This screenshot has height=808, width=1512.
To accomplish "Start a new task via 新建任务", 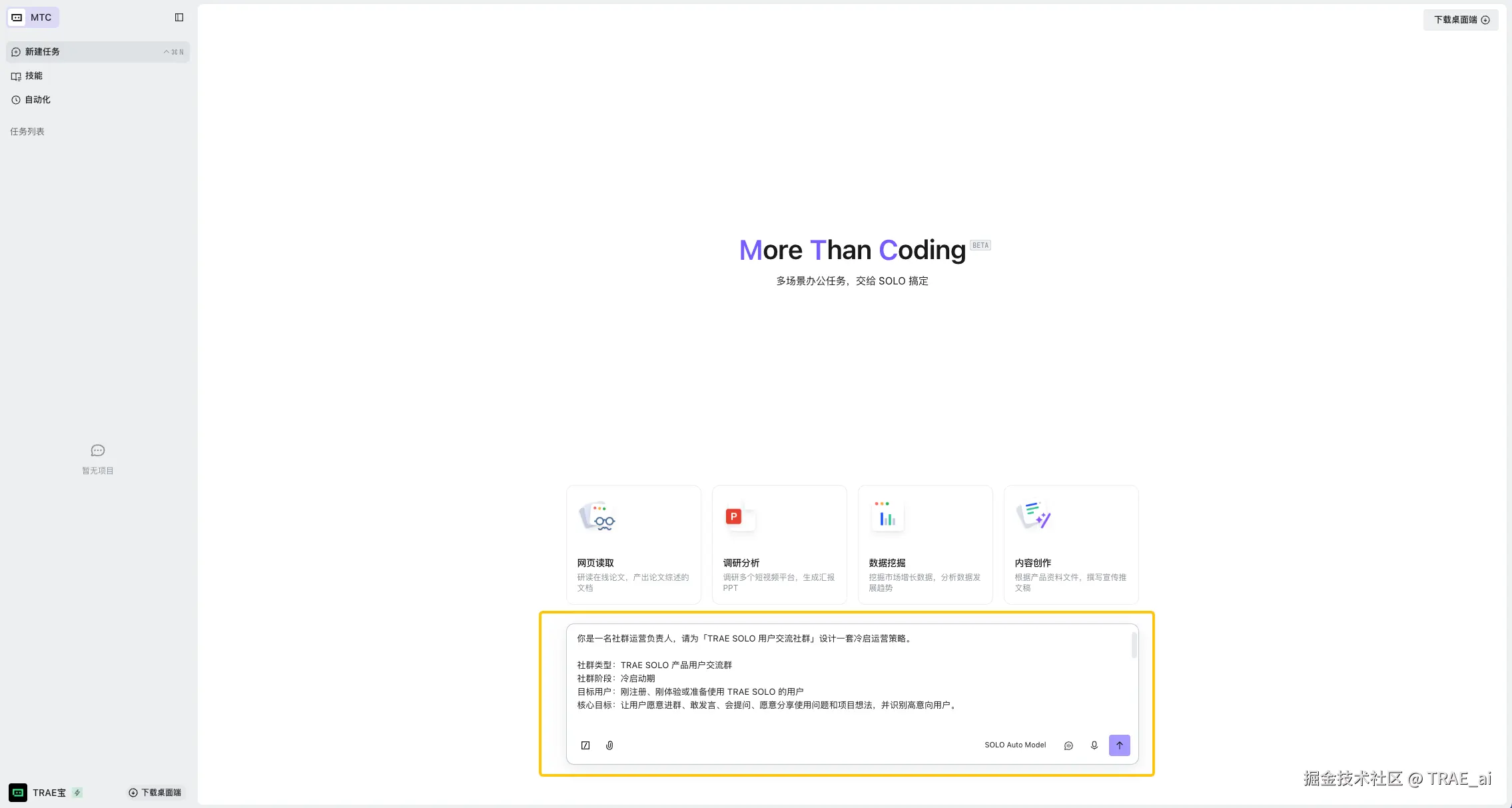I will 98,52.
